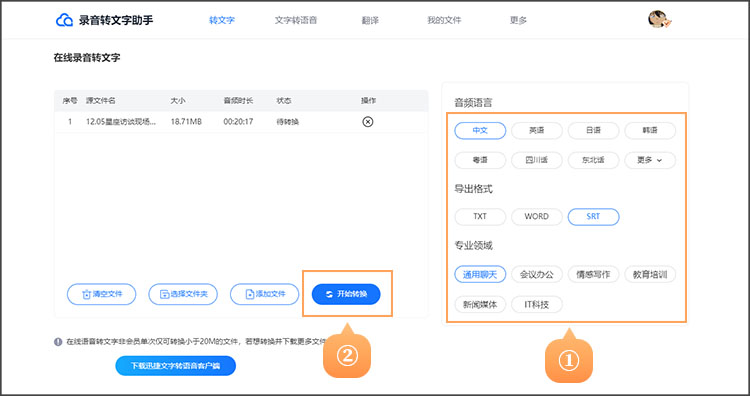Pick 四川话 audio language

537,160
